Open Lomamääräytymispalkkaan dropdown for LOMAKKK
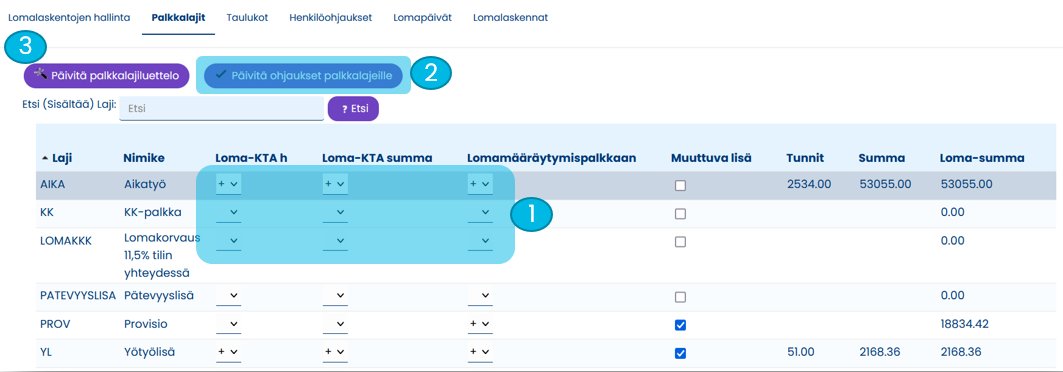Screen dimensions: 1063x372 pos(480,241)
